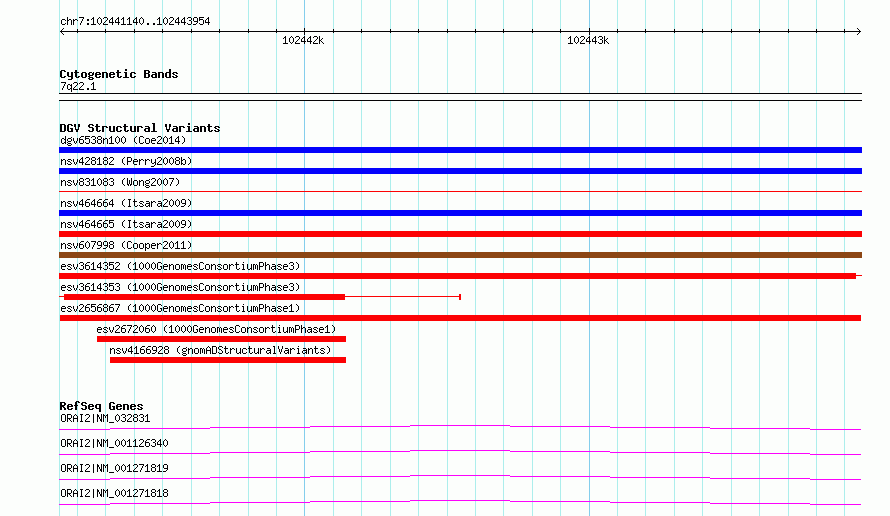The image size is (890, 516).
Task: Click the esv2656867 red variant bar
Action: pos(460,318)
